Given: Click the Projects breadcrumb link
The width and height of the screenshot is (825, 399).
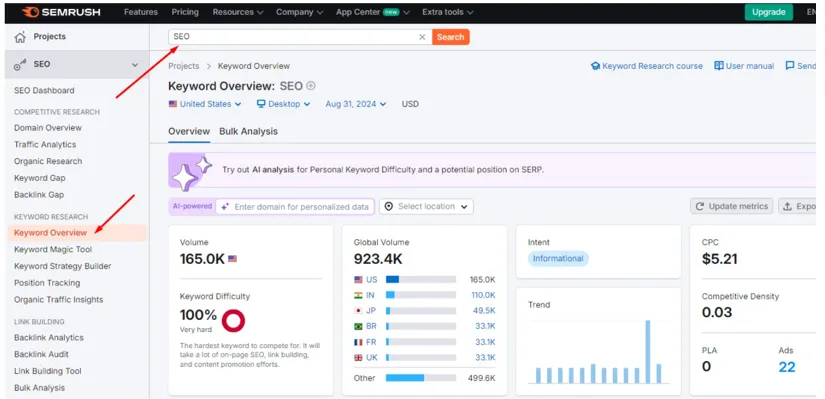Looking at the screenshot, I should coord(184,66).
